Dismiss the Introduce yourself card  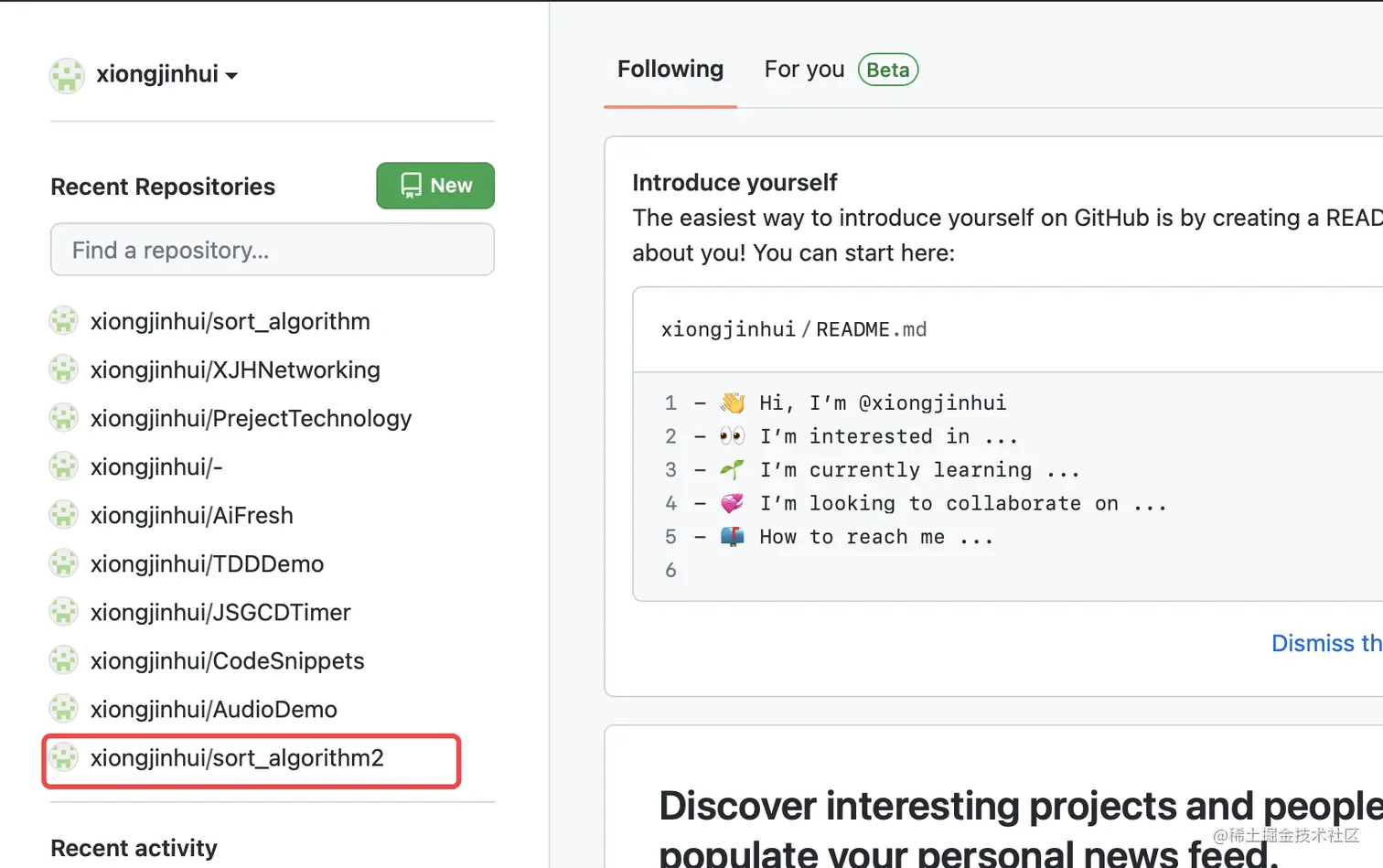coord(1325,643)
